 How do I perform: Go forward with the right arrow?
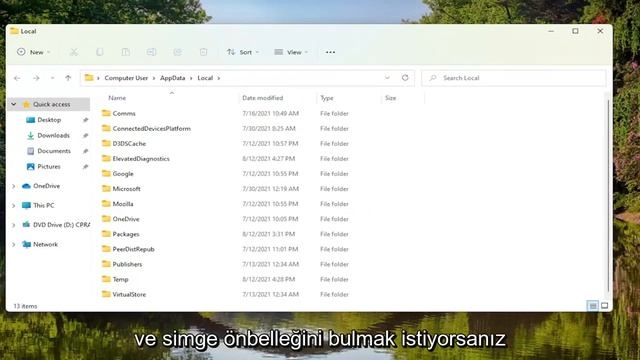(36, 78)
